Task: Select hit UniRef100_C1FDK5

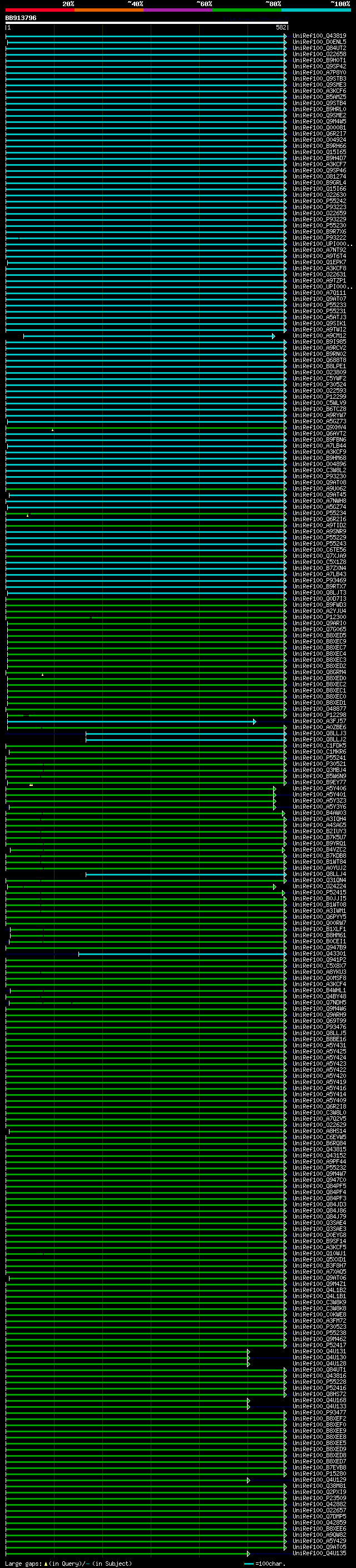Action: 319,746
